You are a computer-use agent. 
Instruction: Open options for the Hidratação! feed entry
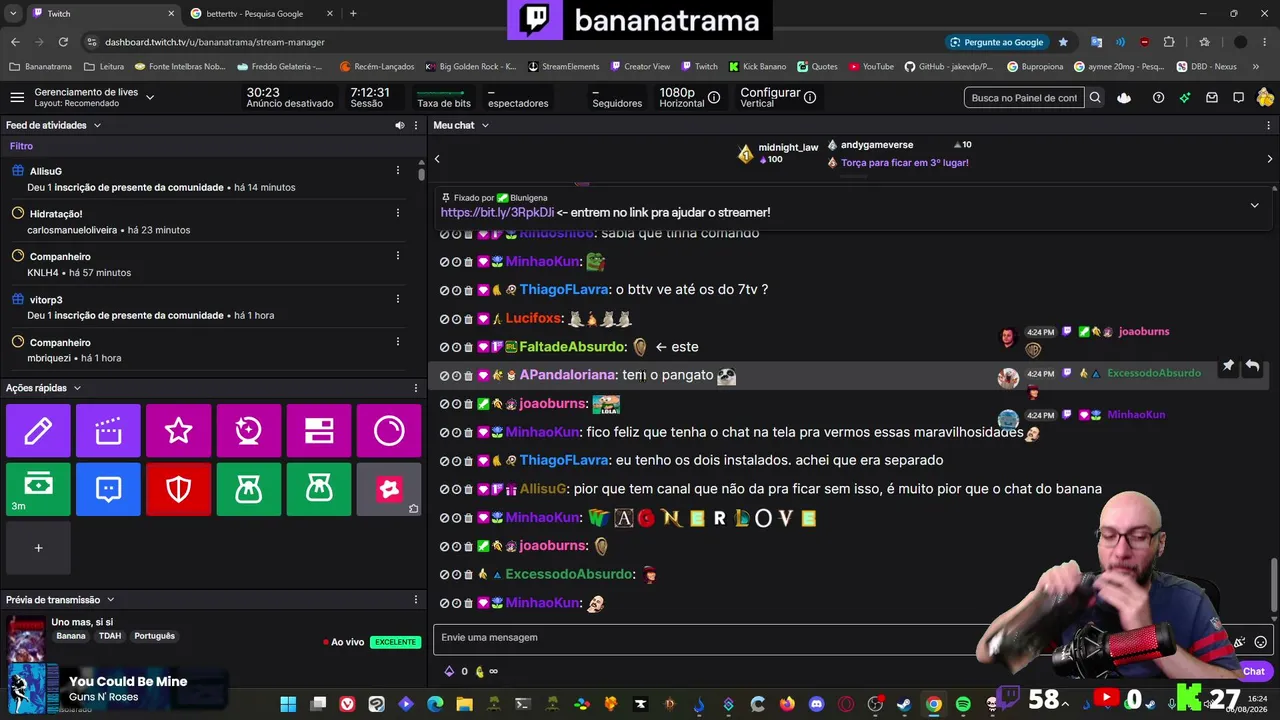pyautogui.click(x=398, y=213)
